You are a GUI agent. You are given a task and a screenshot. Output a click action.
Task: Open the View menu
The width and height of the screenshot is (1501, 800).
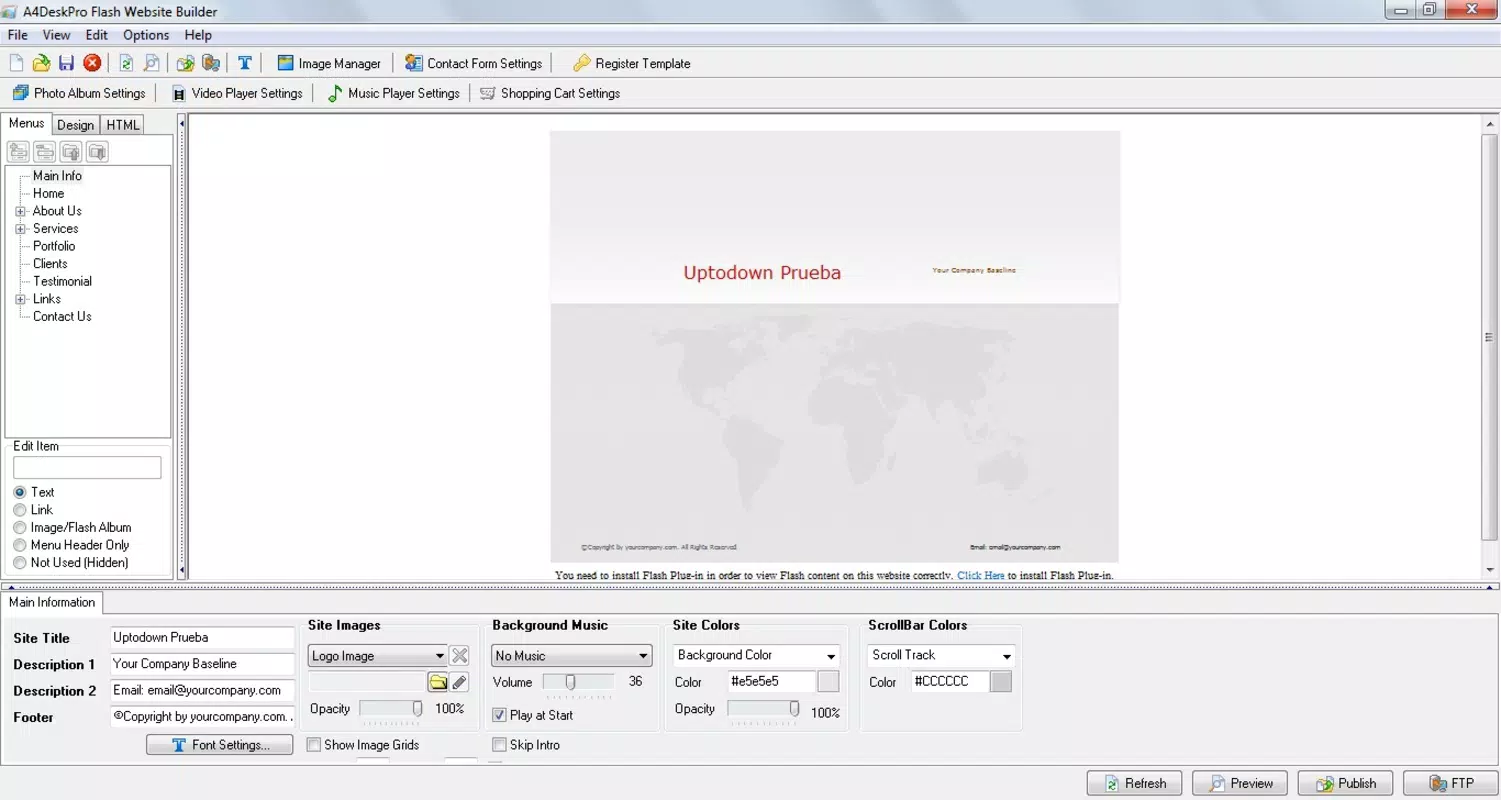click(x=56, y=35)
